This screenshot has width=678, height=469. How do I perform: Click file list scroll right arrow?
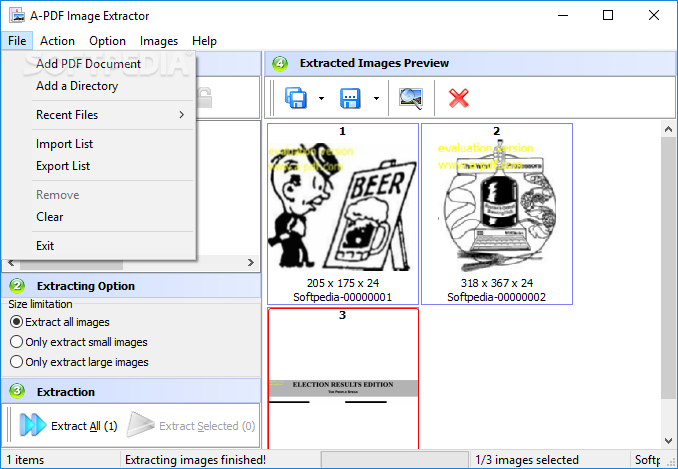coord(250,262)
